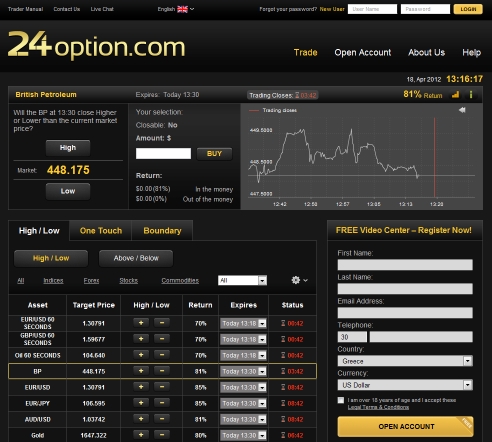
Task: Choose Low for British Petroleum
Action: (68, 191)
